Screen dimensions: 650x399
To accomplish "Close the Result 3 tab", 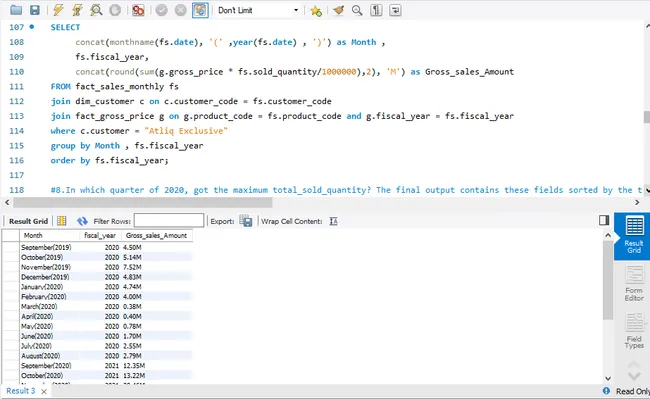I will [x=44, y=391].
